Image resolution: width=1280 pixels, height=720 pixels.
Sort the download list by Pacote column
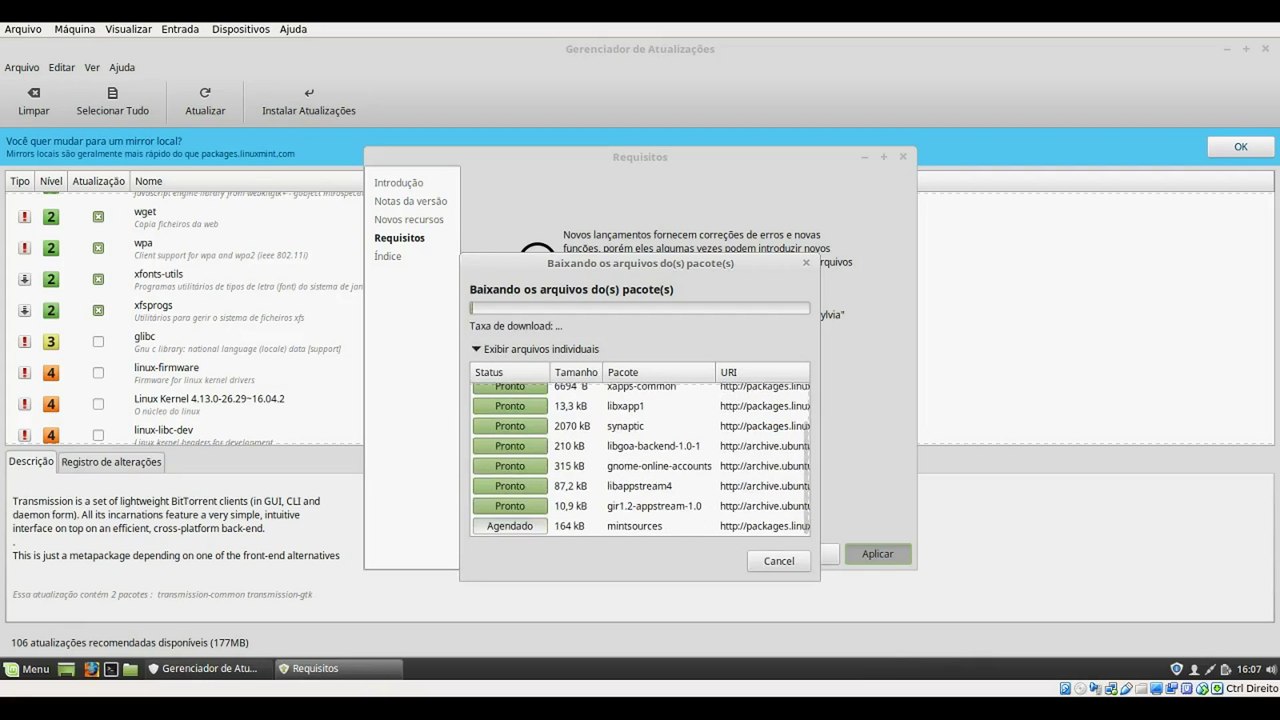(x=659, y=372)
